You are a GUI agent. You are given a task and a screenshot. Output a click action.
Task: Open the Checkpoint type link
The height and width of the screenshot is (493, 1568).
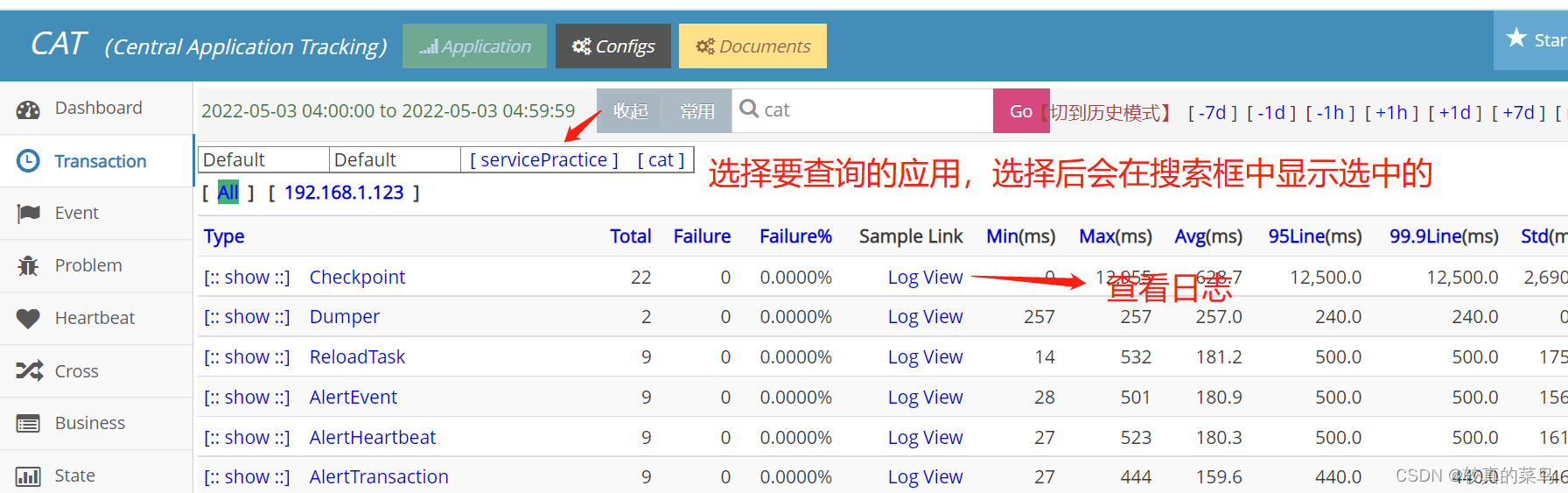(x=357, y=278)
